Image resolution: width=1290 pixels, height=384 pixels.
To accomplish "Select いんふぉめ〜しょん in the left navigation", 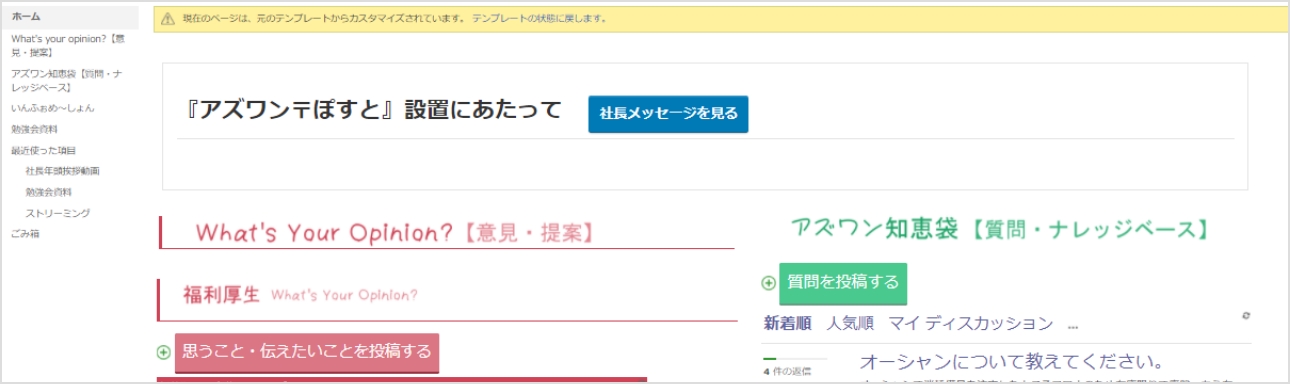I will point(53,108).
